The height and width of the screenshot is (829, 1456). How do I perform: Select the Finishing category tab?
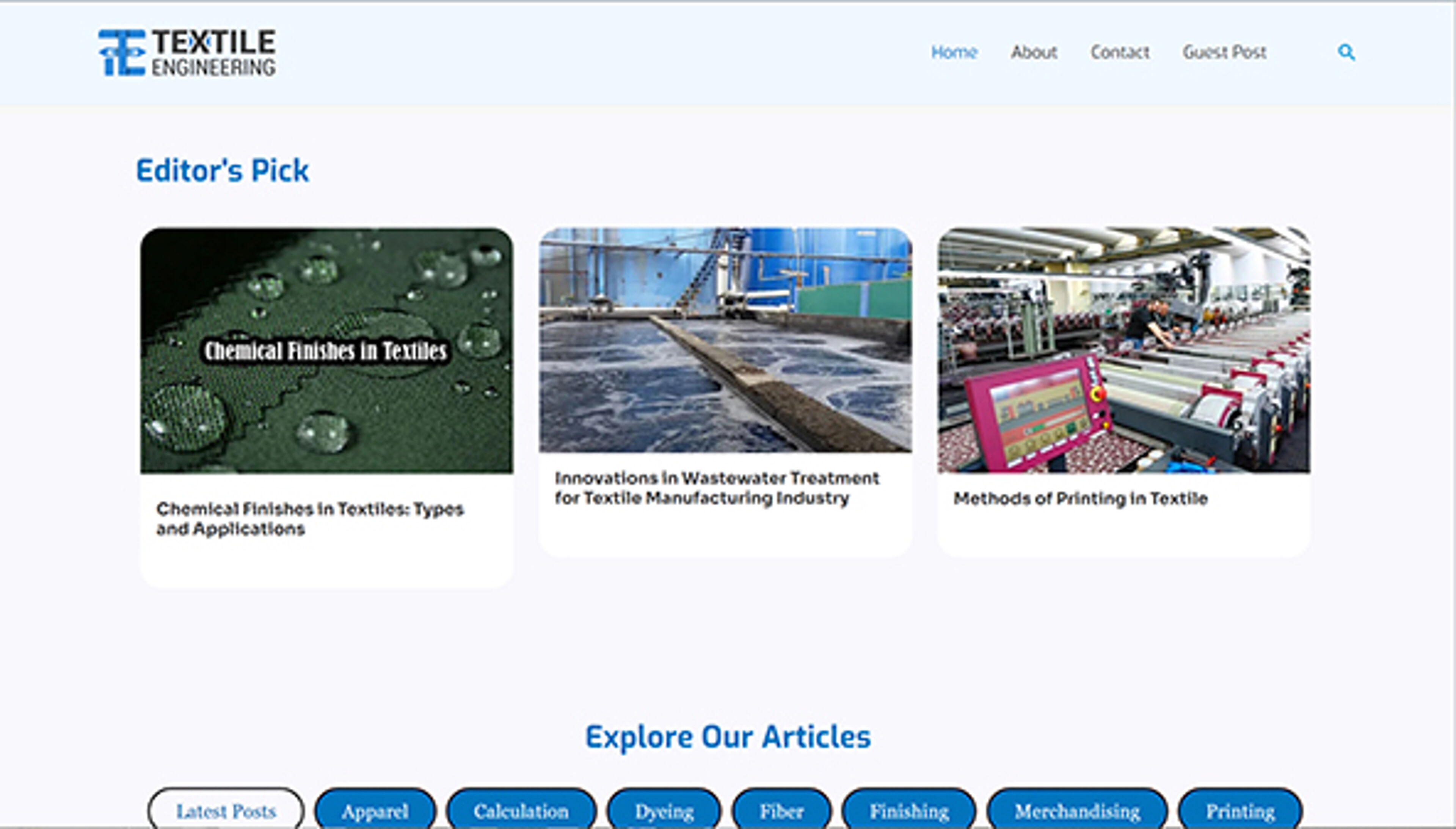(910, 810)
